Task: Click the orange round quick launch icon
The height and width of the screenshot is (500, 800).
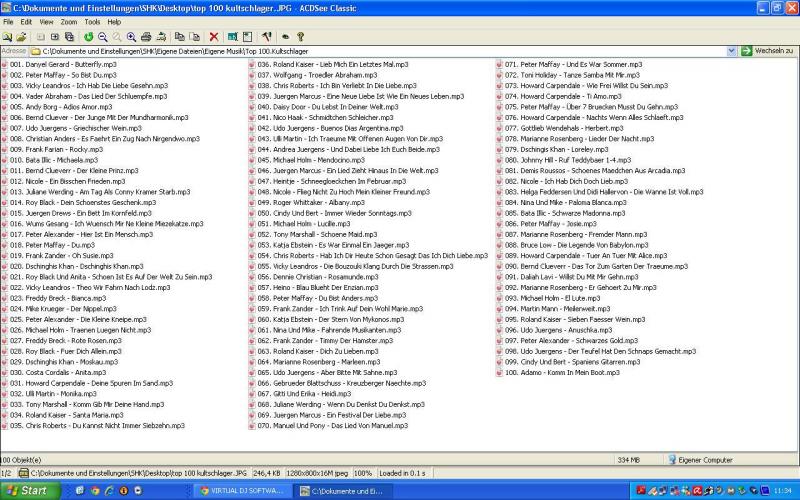Action: pos(123,491)
